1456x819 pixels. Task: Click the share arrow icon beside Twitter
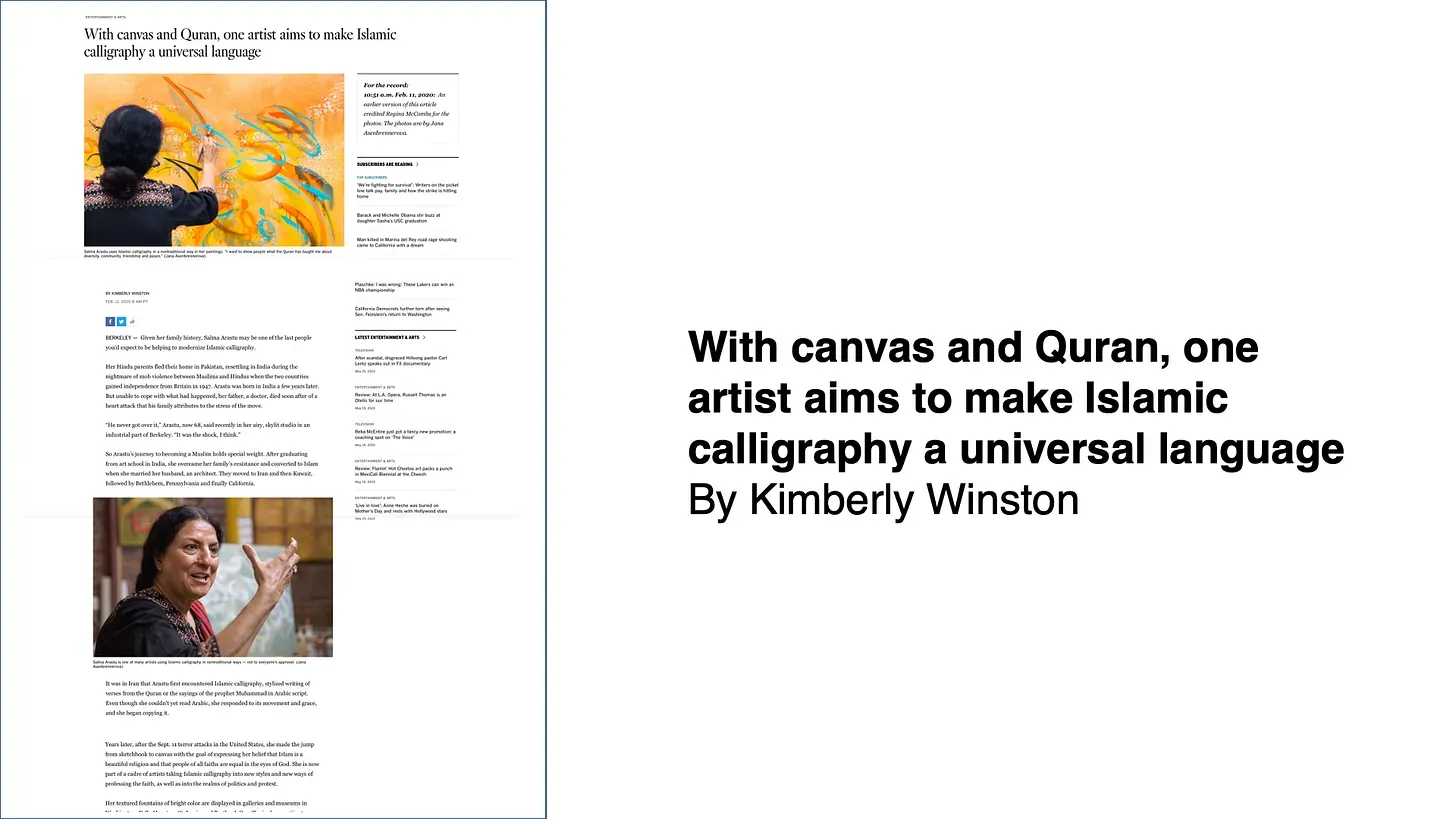(132, 321)
